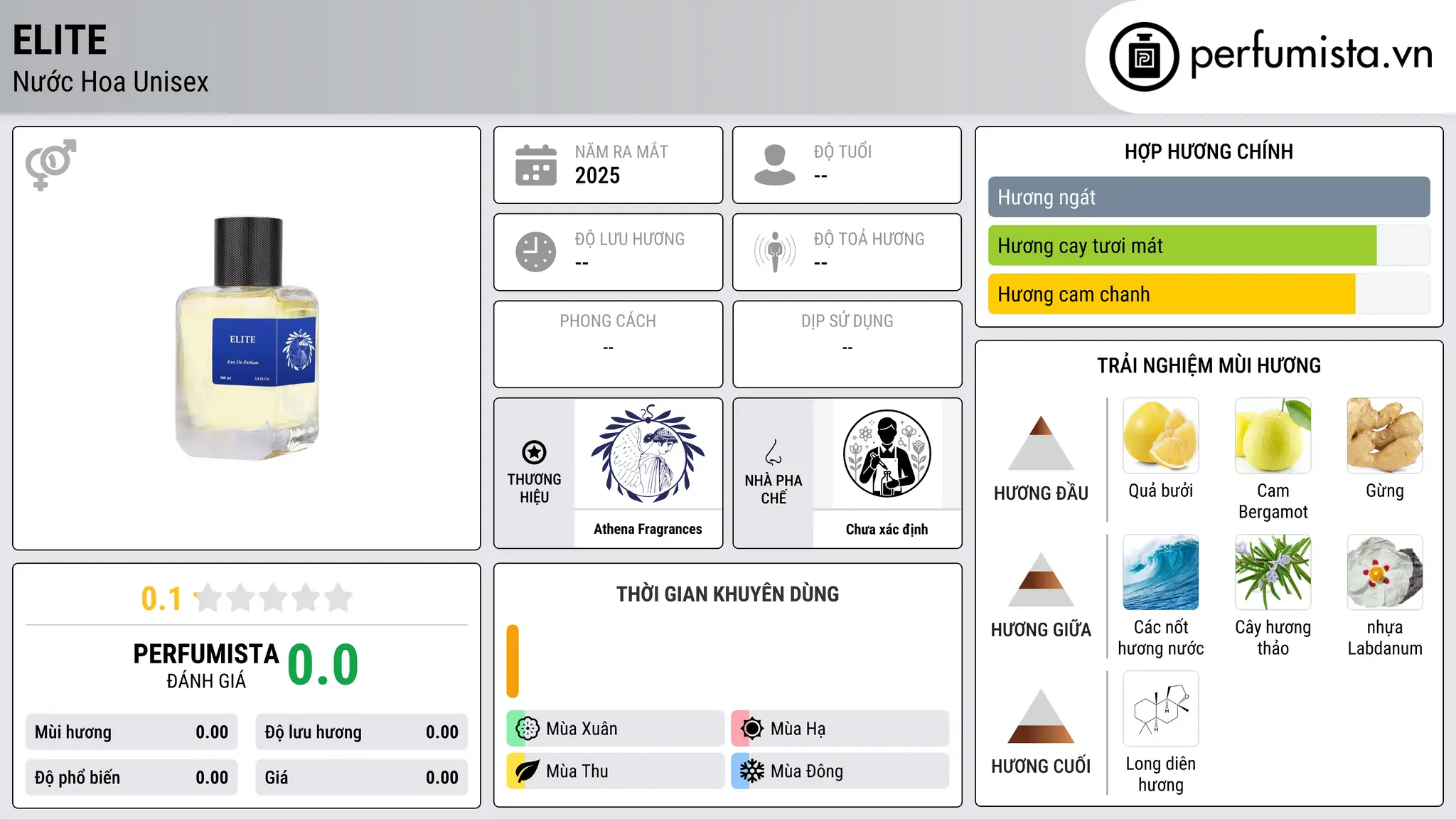Click the orange seasonal usage bar
Image resolution: width=1456 pixels, height=819 pixels.
[x=513, y=661]
